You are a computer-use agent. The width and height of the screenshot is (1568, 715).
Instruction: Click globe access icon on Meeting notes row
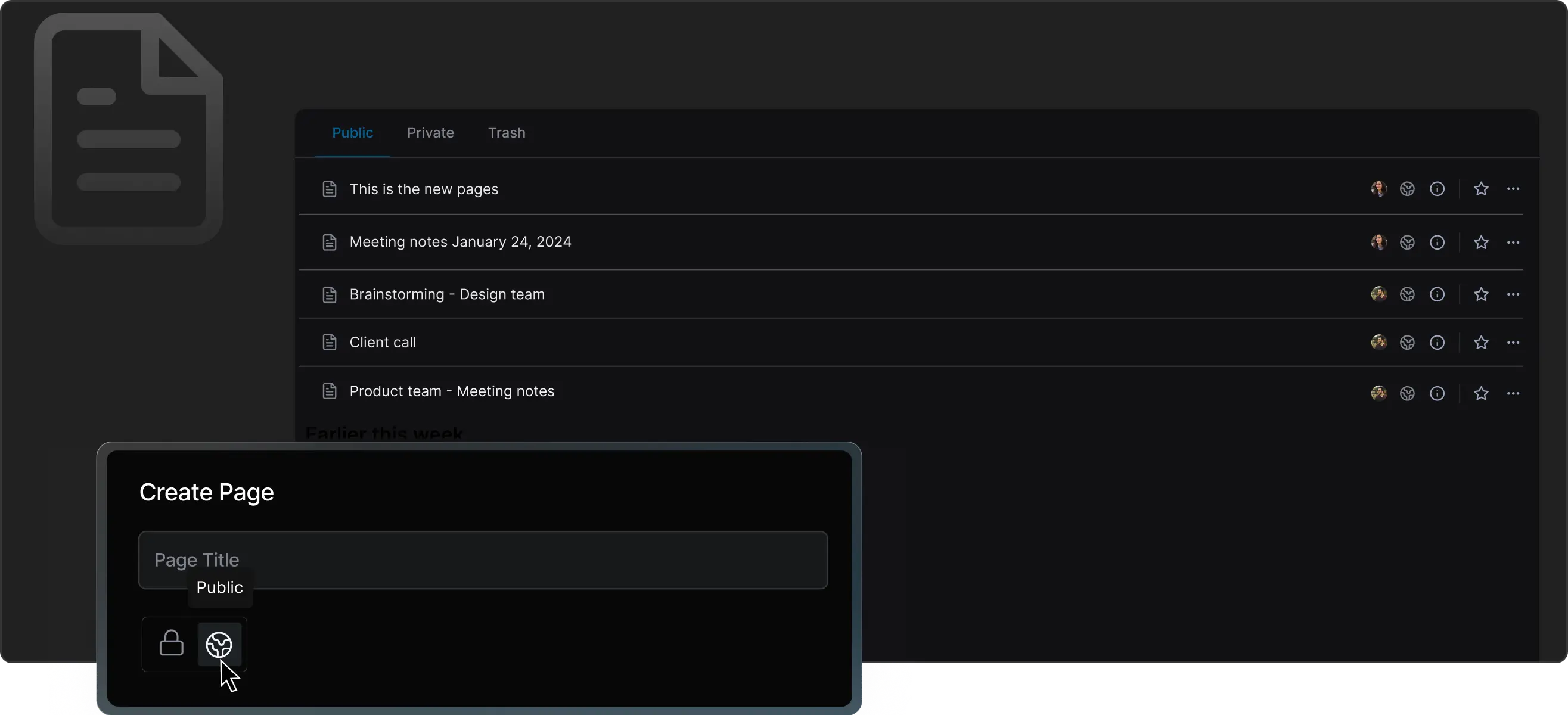[x=1407, y=243]
